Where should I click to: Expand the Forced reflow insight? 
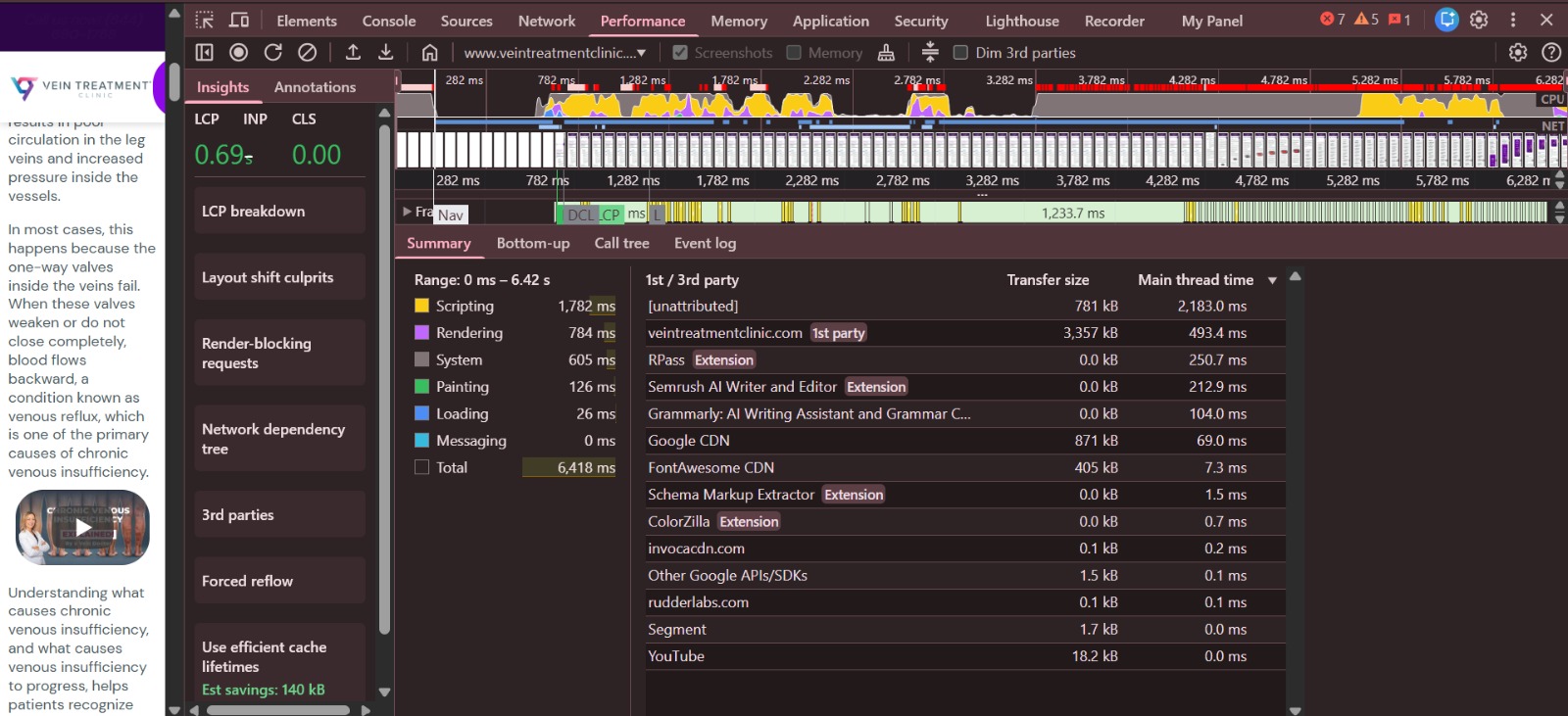(x=279, y=581)
